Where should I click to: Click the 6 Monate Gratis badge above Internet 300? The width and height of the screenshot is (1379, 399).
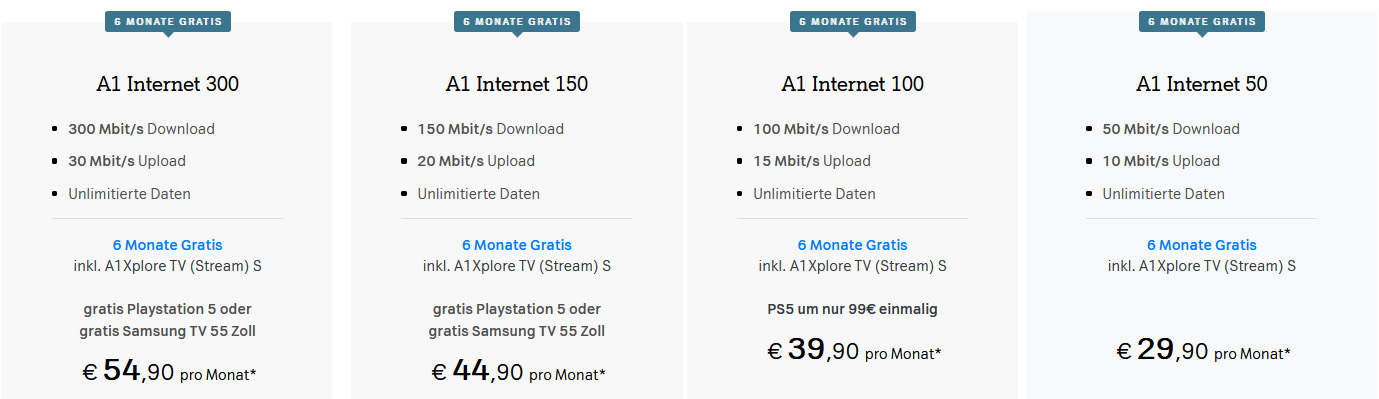tap(167, 21)
